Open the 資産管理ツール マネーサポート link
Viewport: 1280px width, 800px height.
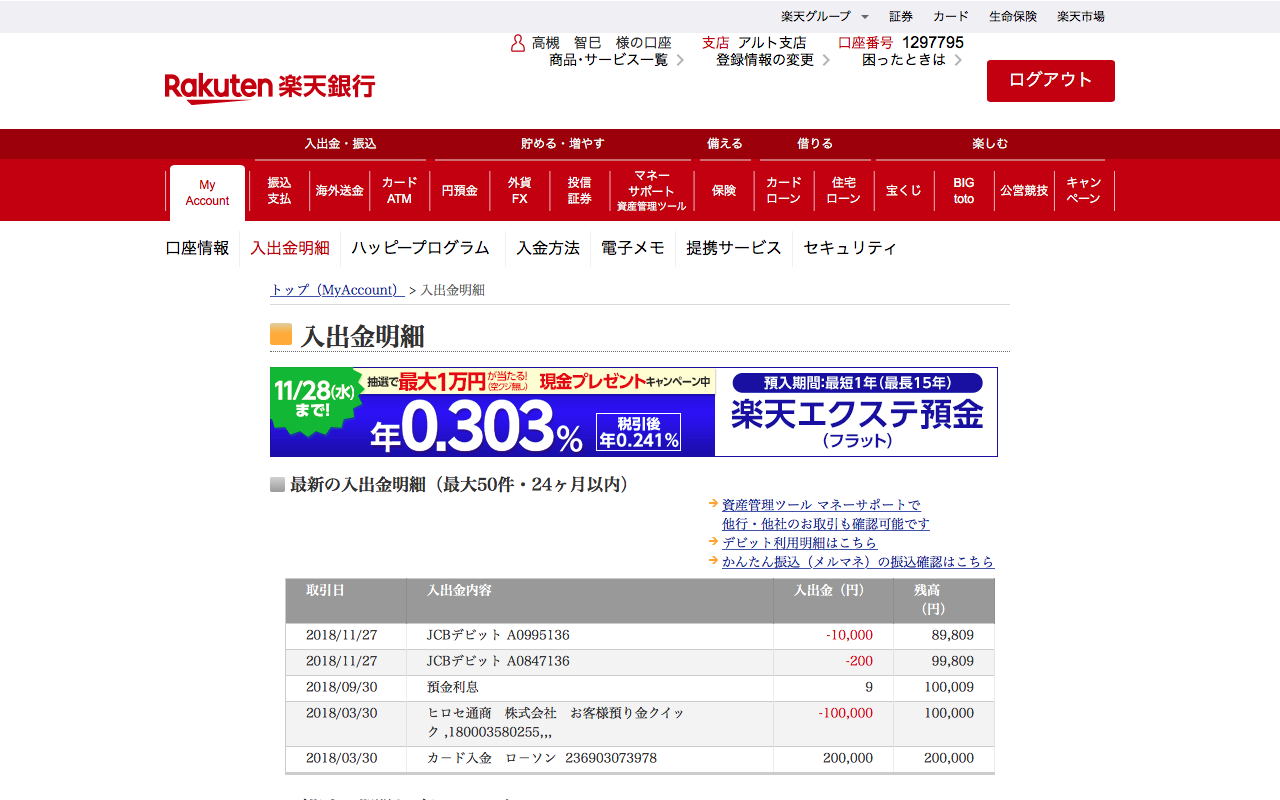(x=826, y=514)
